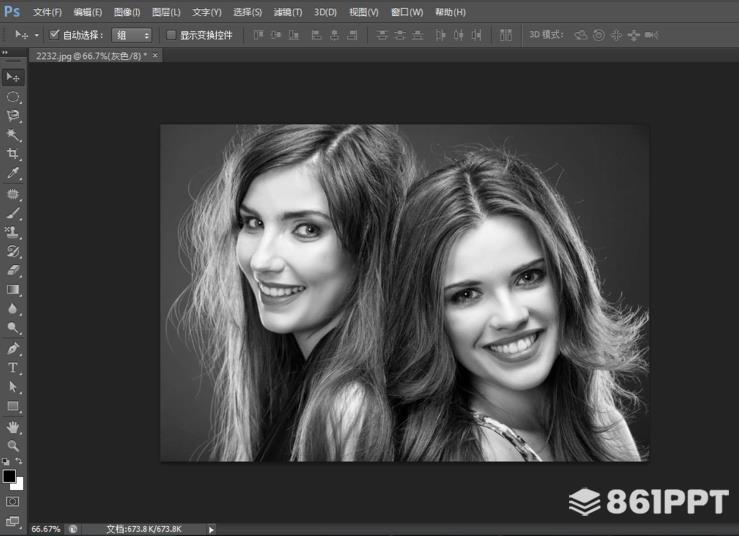This screenshot has height=536, width=739.
Task: Choose the Eyedropper tool
Action: (x=13, y=173)
